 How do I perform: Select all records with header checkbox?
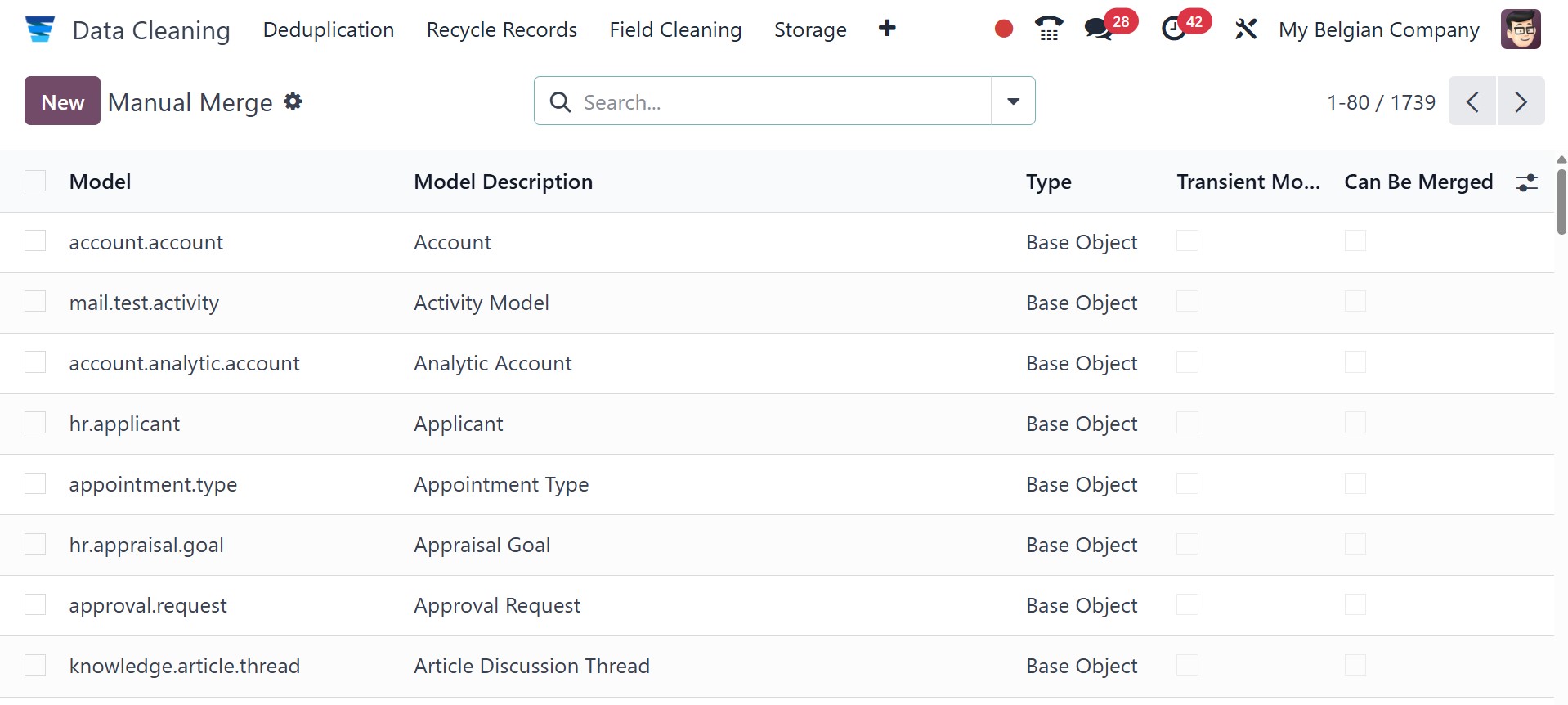click(x=35, y=181)
